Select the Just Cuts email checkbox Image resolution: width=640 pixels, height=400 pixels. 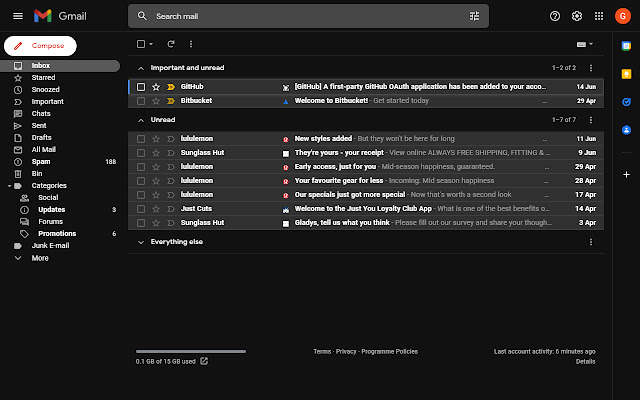click(141, 208)
